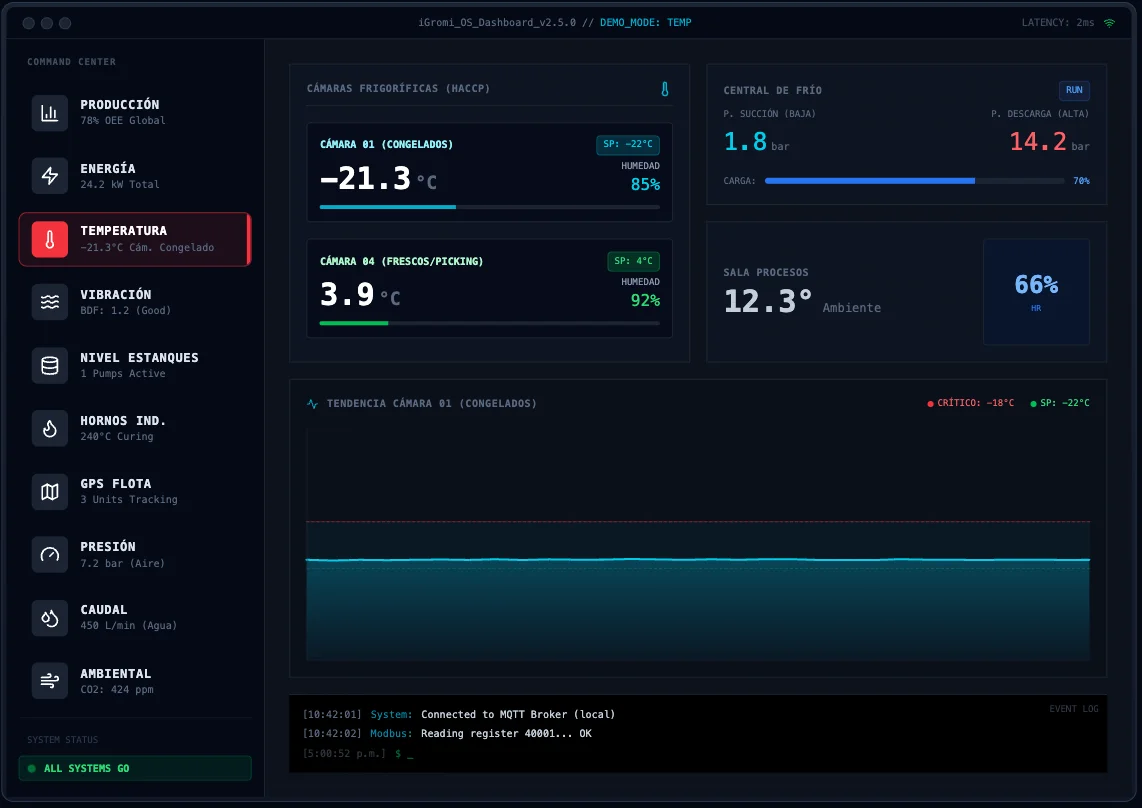This screenshot has width=1142, height=808.
Task: Click the CRÍTICO: -18°C legend label
Action: click(x=970, y=403)
